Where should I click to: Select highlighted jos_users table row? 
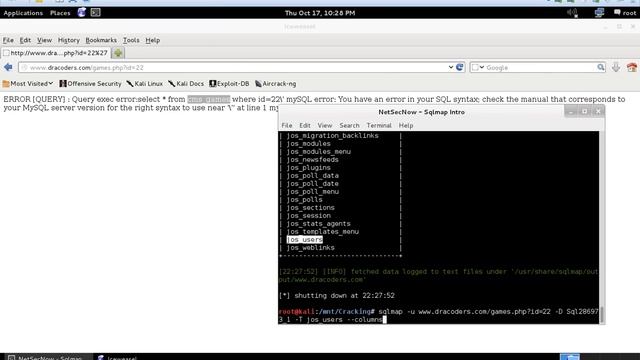(304, 240)
